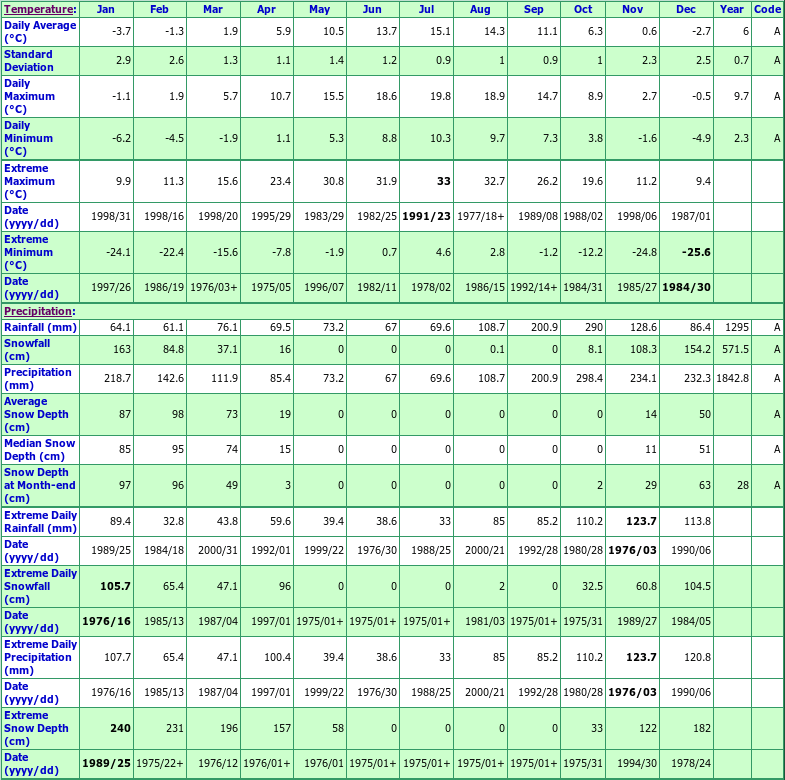The image size is (785, 780).
Task: Open the Daily Maximum (°C) link
Action: pos(30,96)
